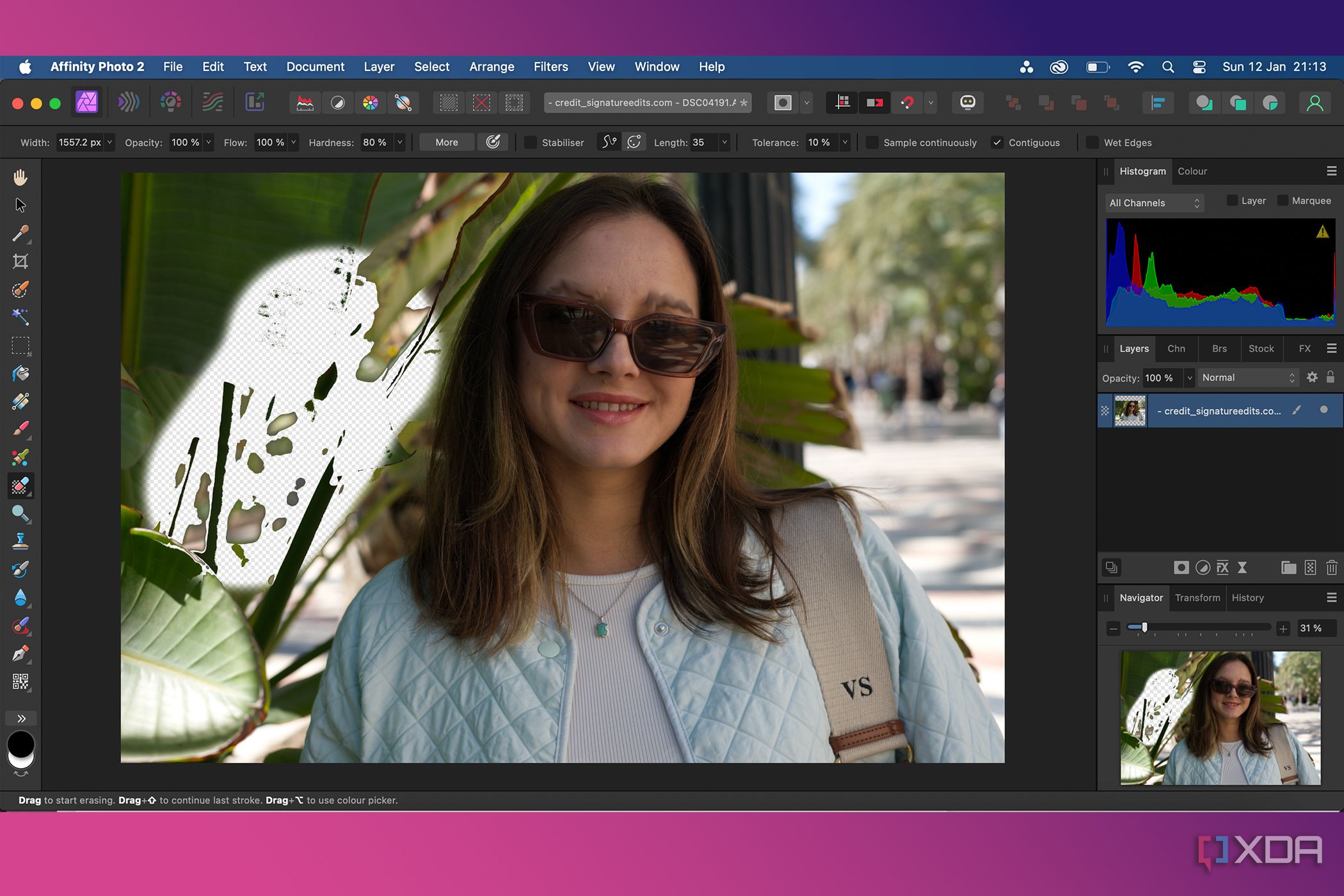1344x896 pixels.
Task: Switch to the Colour tab
Action: pyautogui.click(x=1192, y=171)
